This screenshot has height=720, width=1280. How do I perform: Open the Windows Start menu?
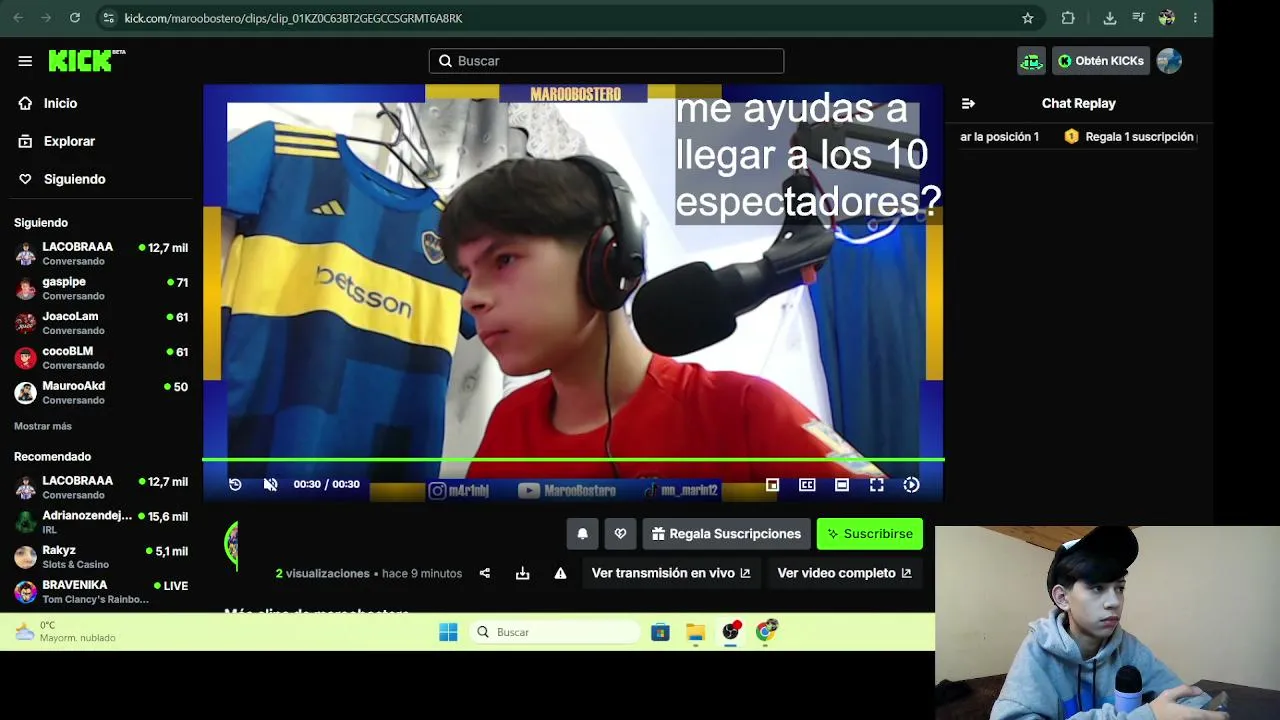coord(448,632)
